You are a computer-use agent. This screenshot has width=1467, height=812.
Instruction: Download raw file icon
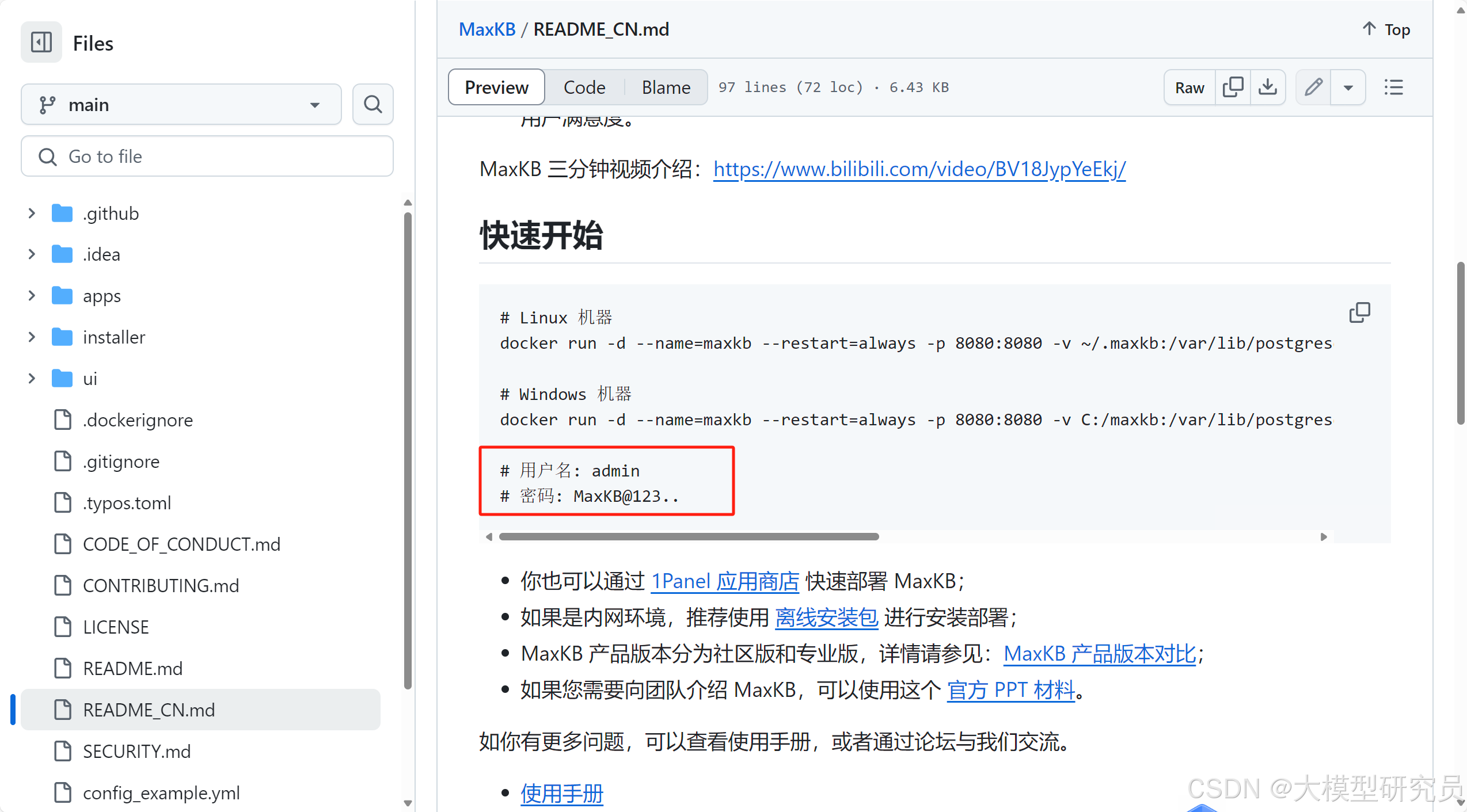pos(1267,87)
